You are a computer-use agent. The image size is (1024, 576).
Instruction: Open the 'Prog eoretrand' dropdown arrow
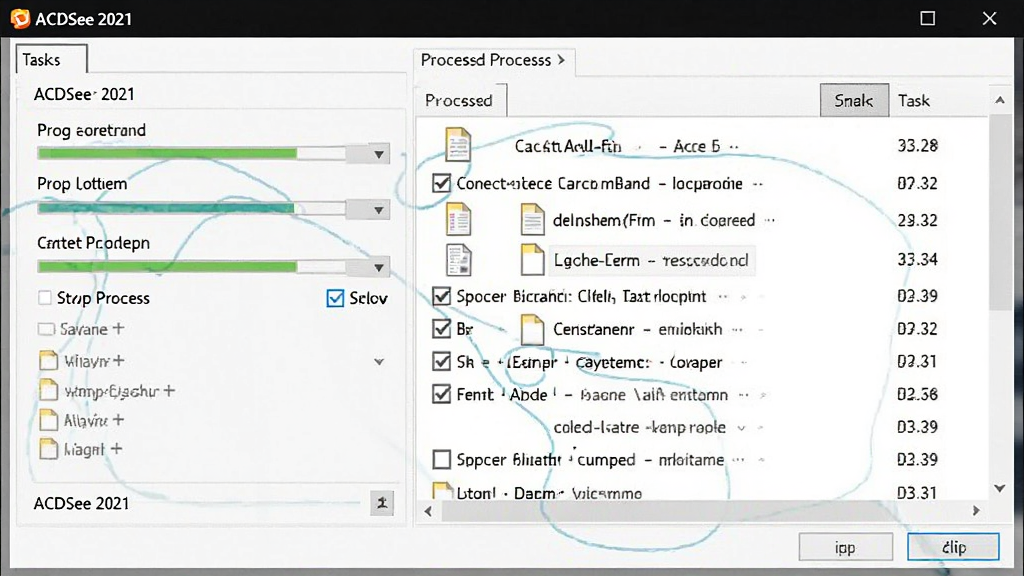pyautogui.click(x=378, y=154)
